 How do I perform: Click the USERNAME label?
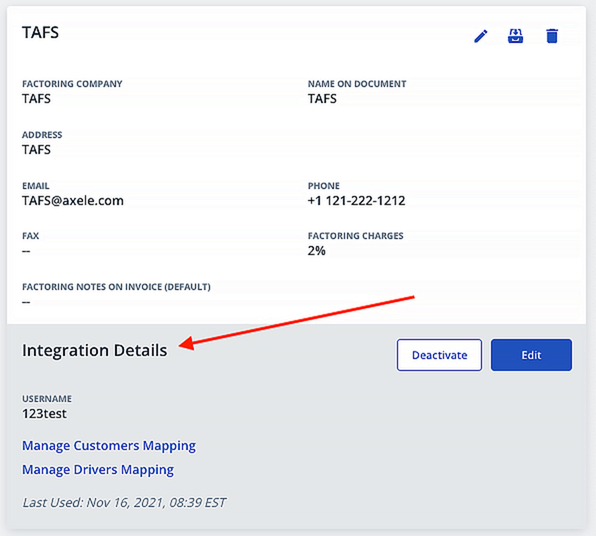[x=47, y=399]
